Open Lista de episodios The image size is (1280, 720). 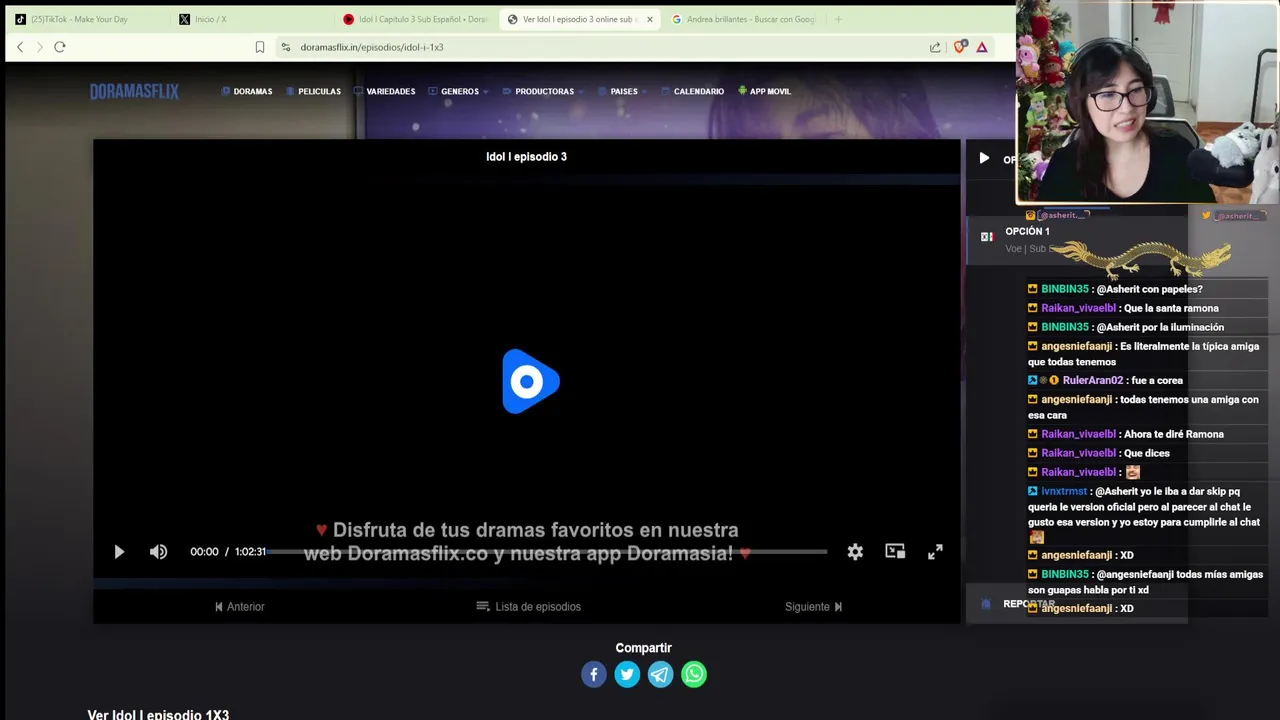pos(528,606)
